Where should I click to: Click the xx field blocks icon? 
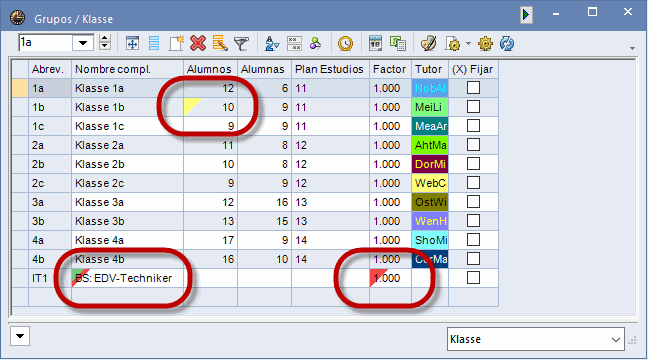tap(294, 43)
